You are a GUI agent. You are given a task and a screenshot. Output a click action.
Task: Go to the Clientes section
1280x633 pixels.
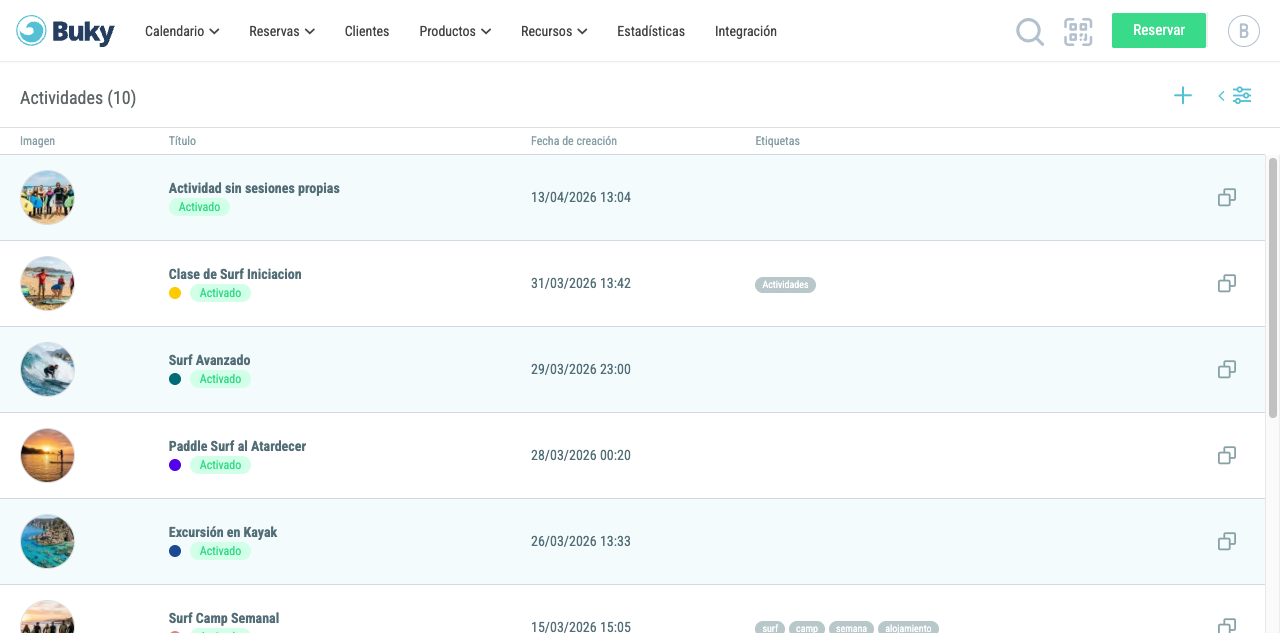point(367,31)
